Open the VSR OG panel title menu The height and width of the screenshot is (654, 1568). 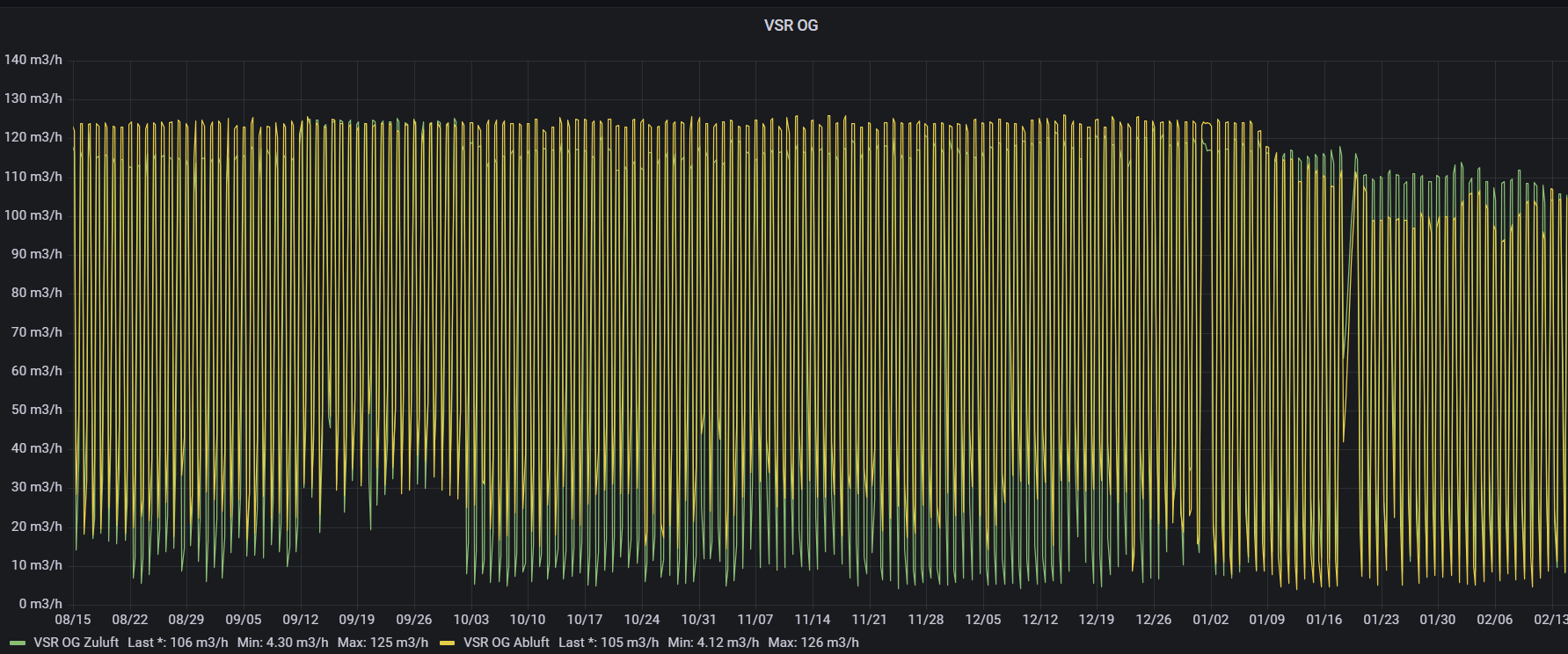[x=791, y=25]
